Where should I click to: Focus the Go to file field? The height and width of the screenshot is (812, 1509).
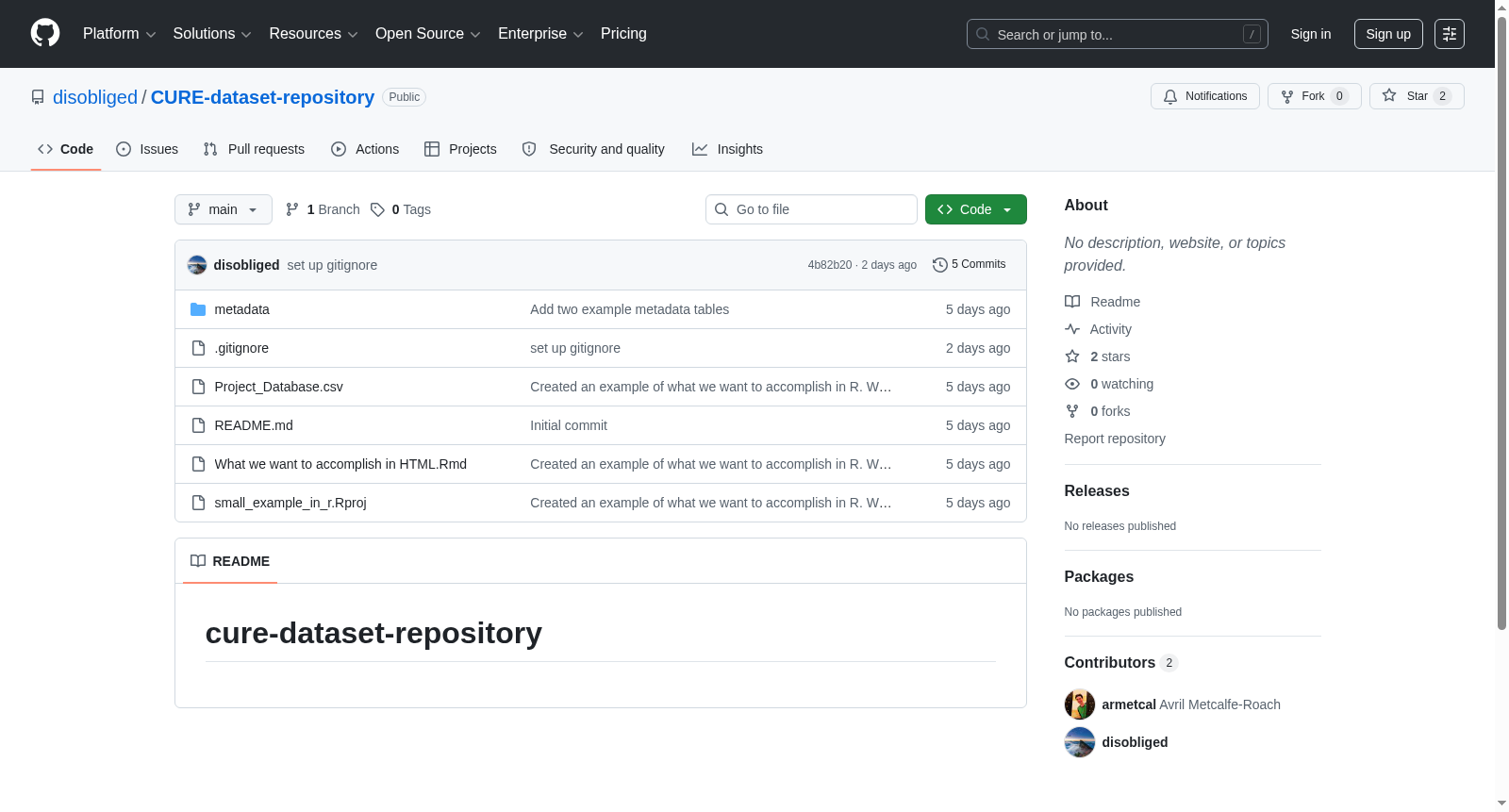pyautogui.click(x=811, y=209)
